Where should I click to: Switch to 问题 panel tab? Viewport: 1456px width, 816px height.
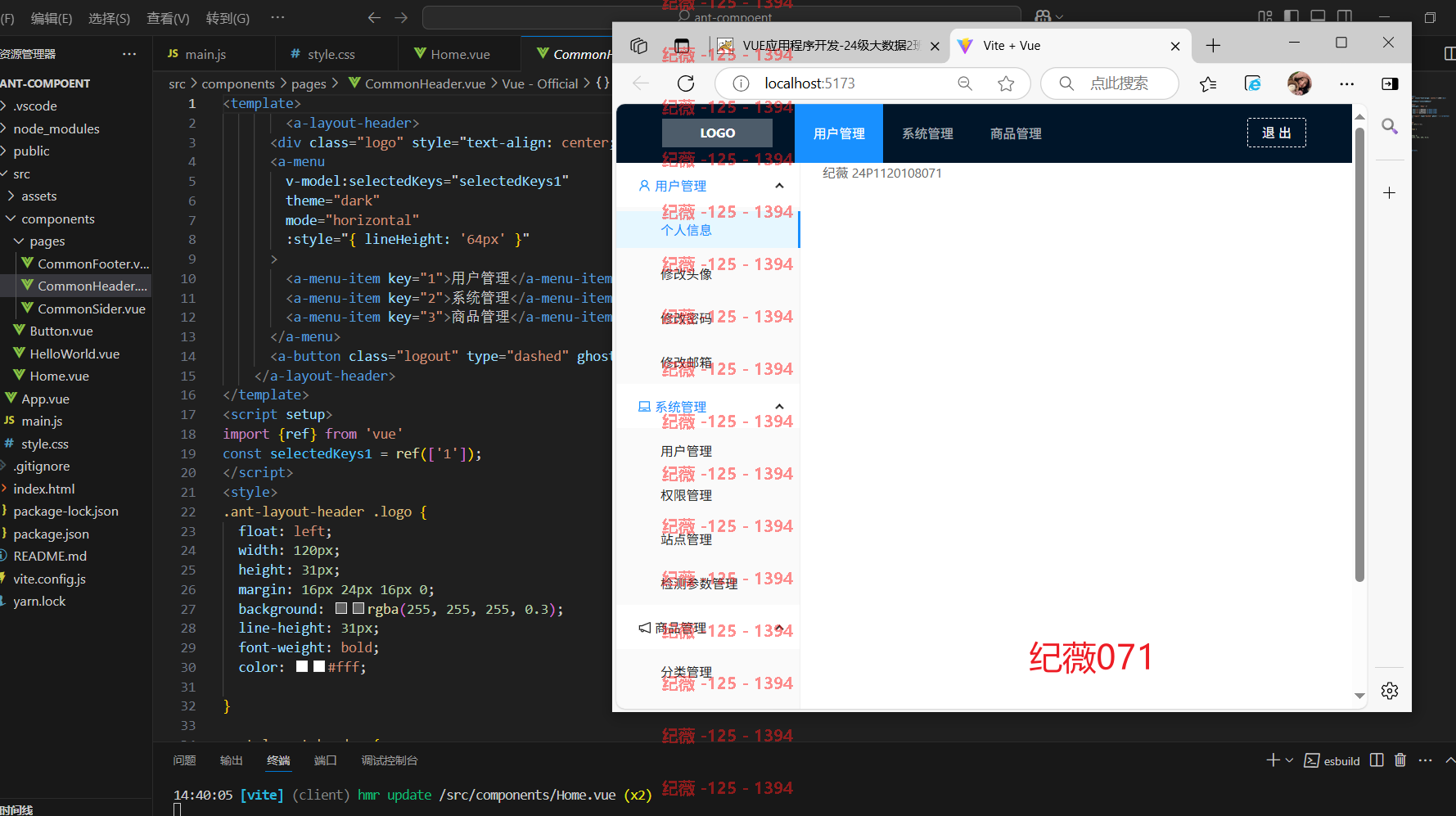click(x=184, y=760)
